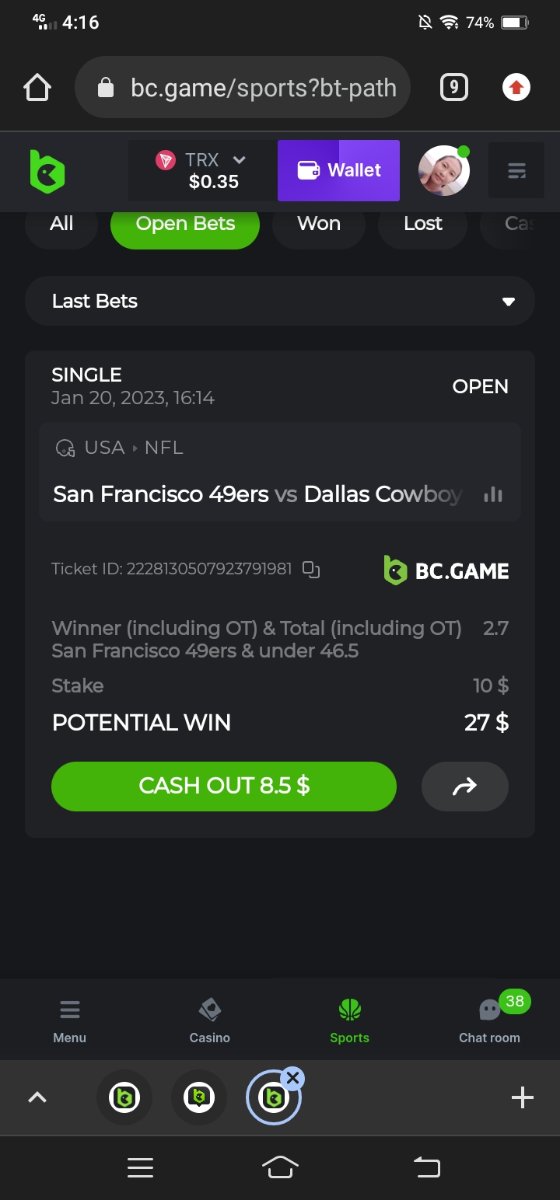Close the active browser tab thumbnail
560x1200 pixels.
tap(292, 1077)
